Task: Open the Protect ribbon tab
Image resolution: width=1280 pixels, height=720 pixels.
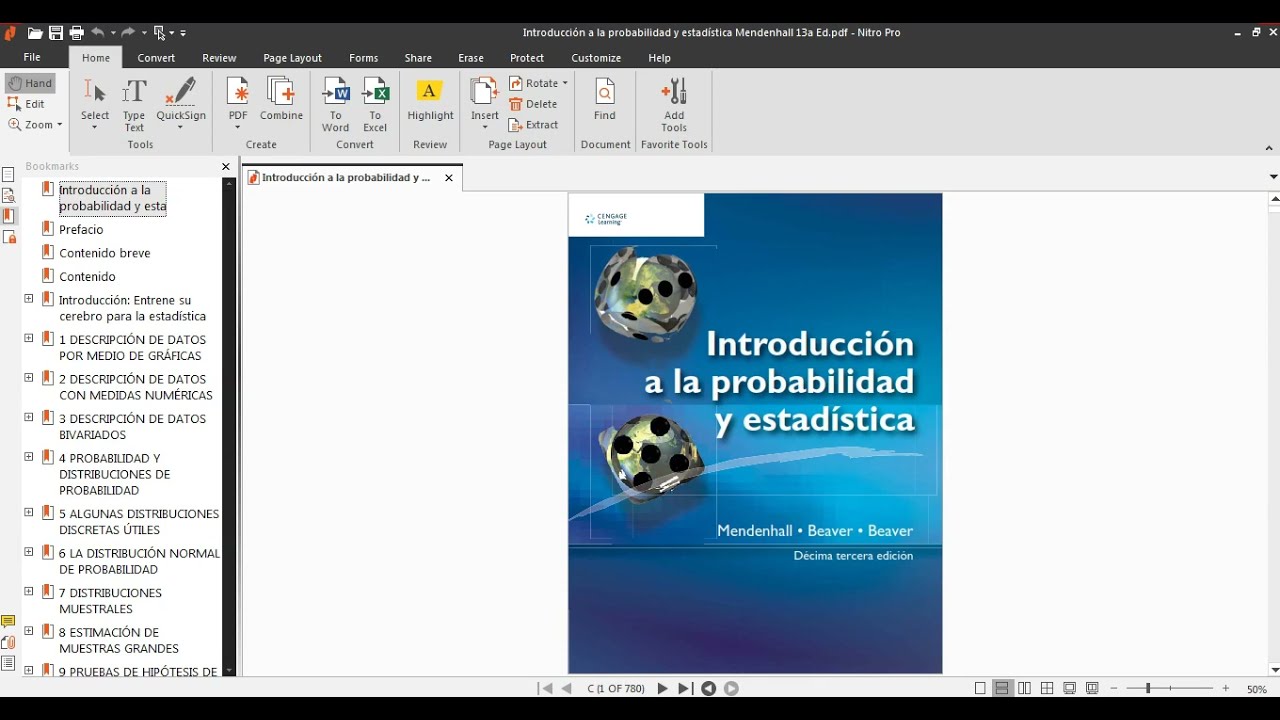Action: [527, 58]
